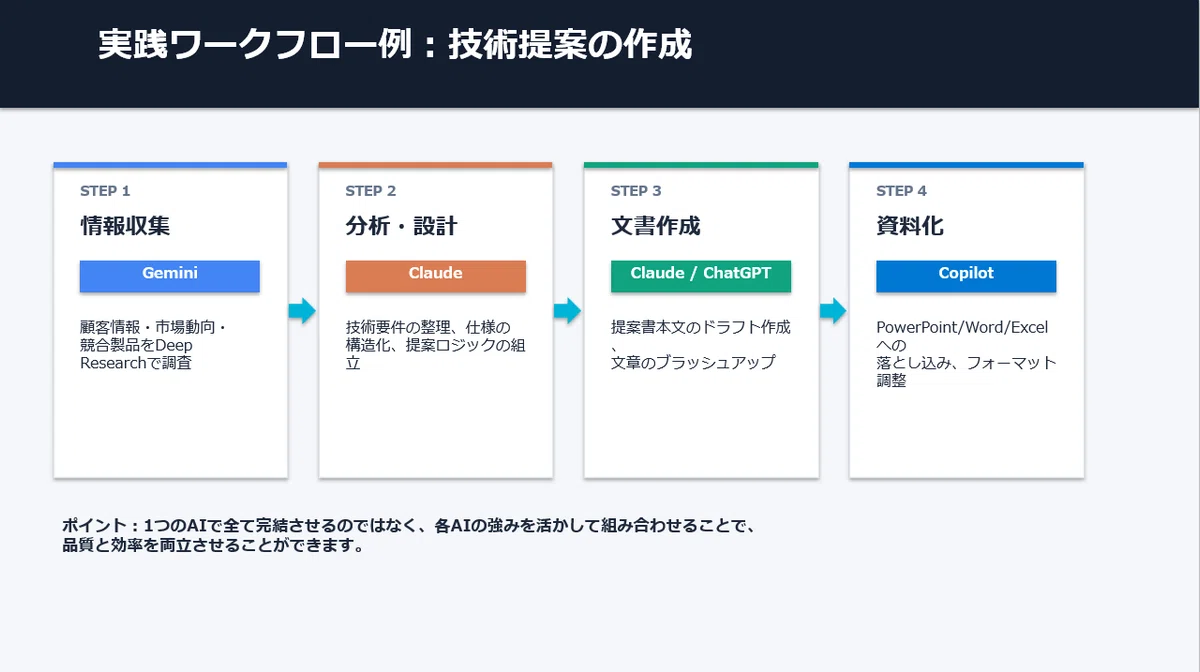This screenshot has width=1200, height=672.
Task: Select the STEP 1 label text
Action: coord(105,191)
